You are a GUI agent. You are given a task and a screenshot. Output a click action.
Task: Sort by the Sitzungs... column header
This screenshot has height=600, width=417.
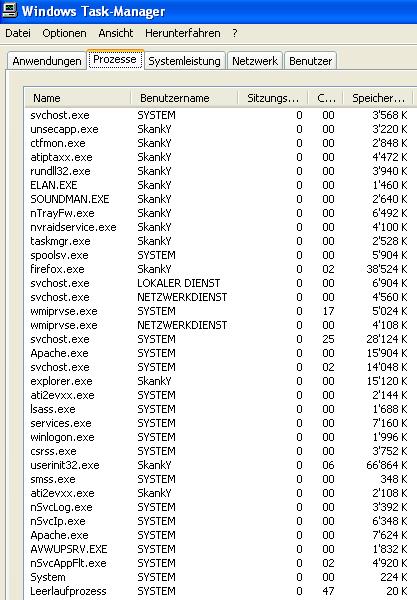tap(273, 98)
